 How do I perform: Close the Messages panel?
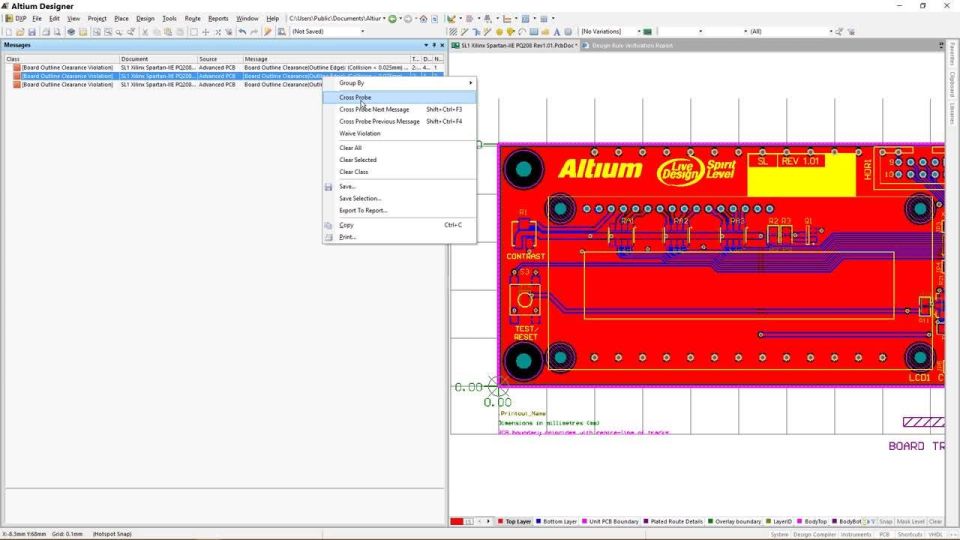(442, 45)
